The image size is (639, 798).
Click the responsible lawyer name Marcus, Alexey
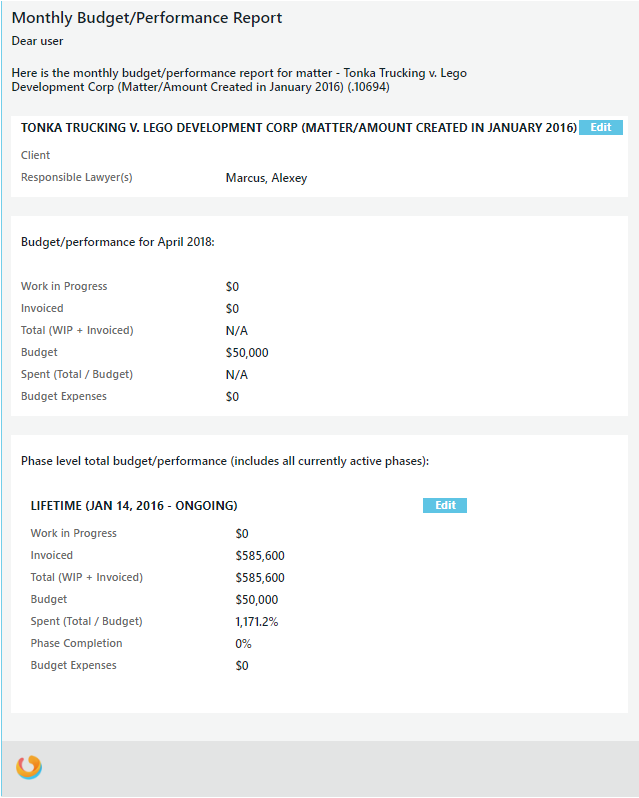pos(266,178)
